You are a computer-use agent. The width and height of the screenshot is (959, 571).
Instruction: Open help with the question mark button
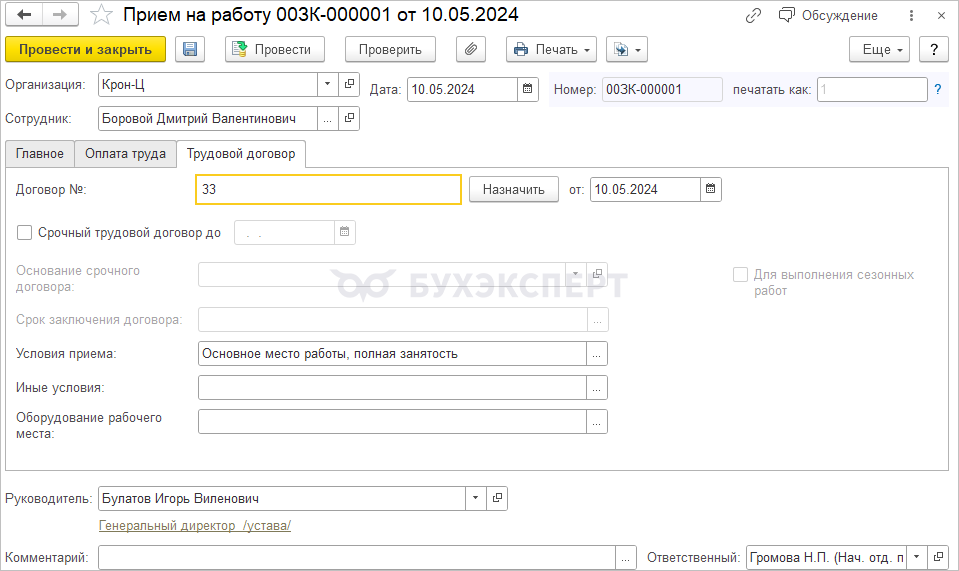coord(934,50)
